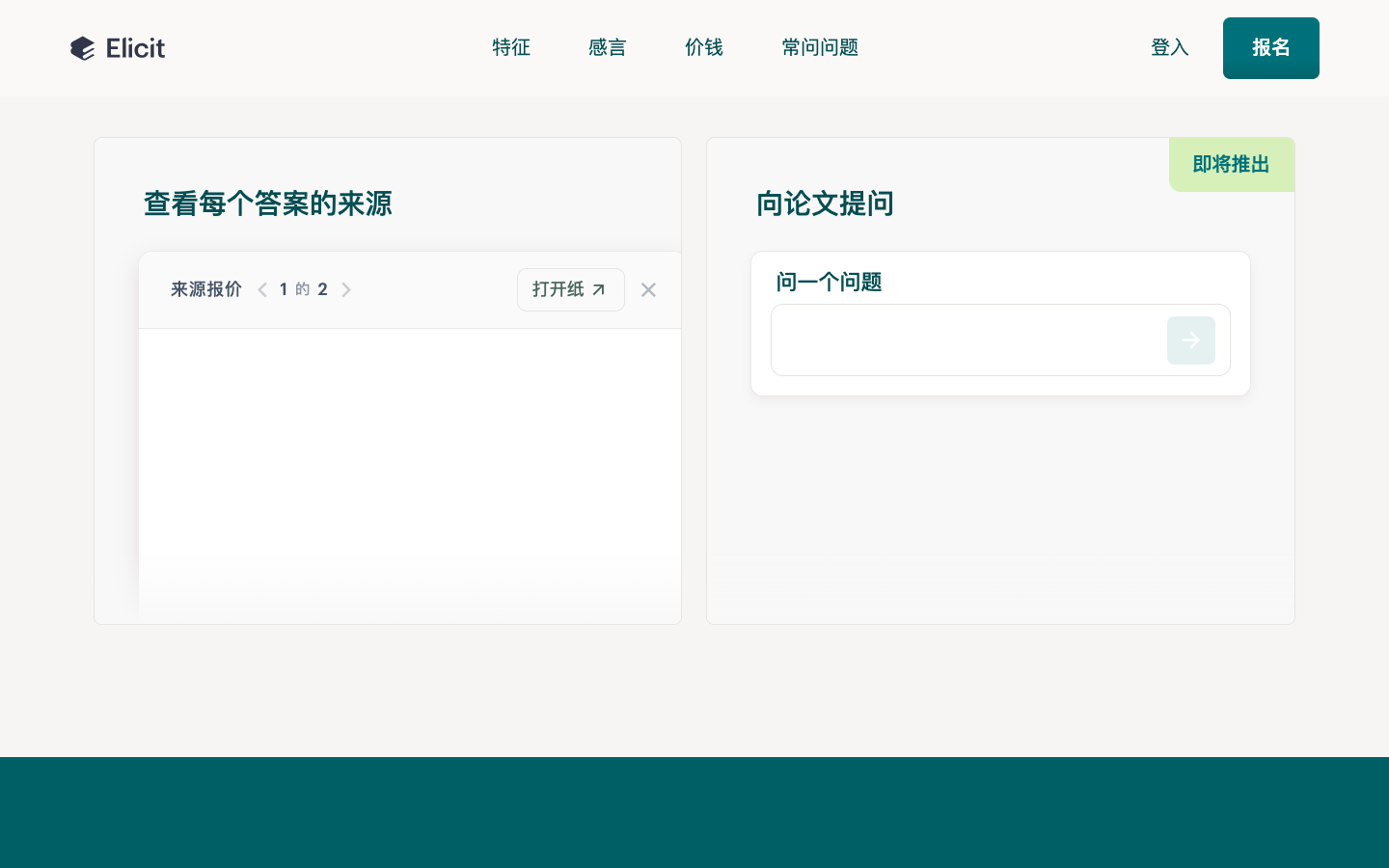The height and width of the screenshot is (868, 1389).
Task: Click the 查看每个答案的来源 heading
Action: click(x=268, y=203)
